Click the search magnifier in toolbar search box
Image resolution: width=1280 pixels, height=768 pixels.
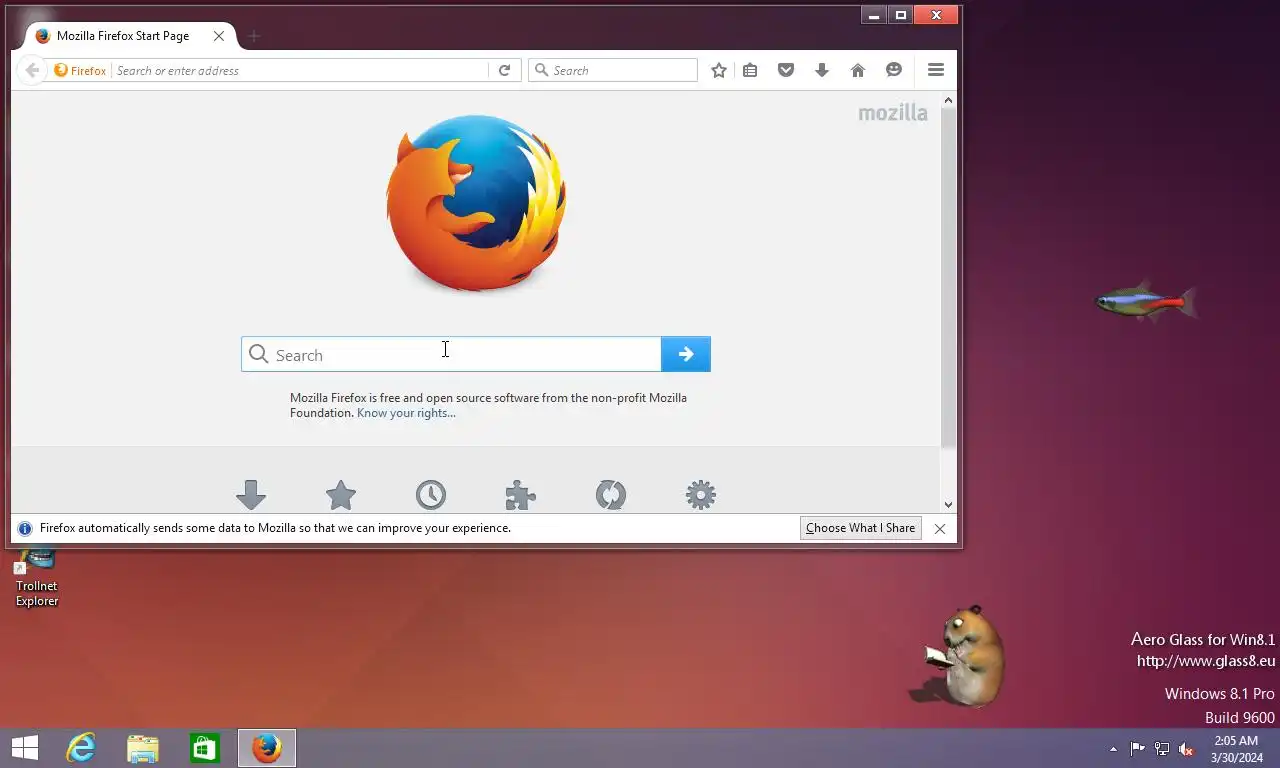(x=542, y=70)
